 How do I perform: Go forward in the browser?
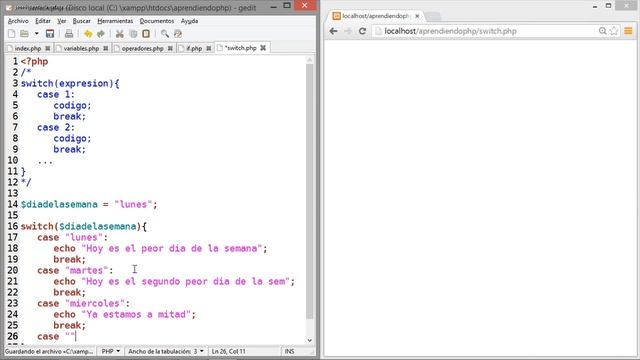click(x=348, y=31)
